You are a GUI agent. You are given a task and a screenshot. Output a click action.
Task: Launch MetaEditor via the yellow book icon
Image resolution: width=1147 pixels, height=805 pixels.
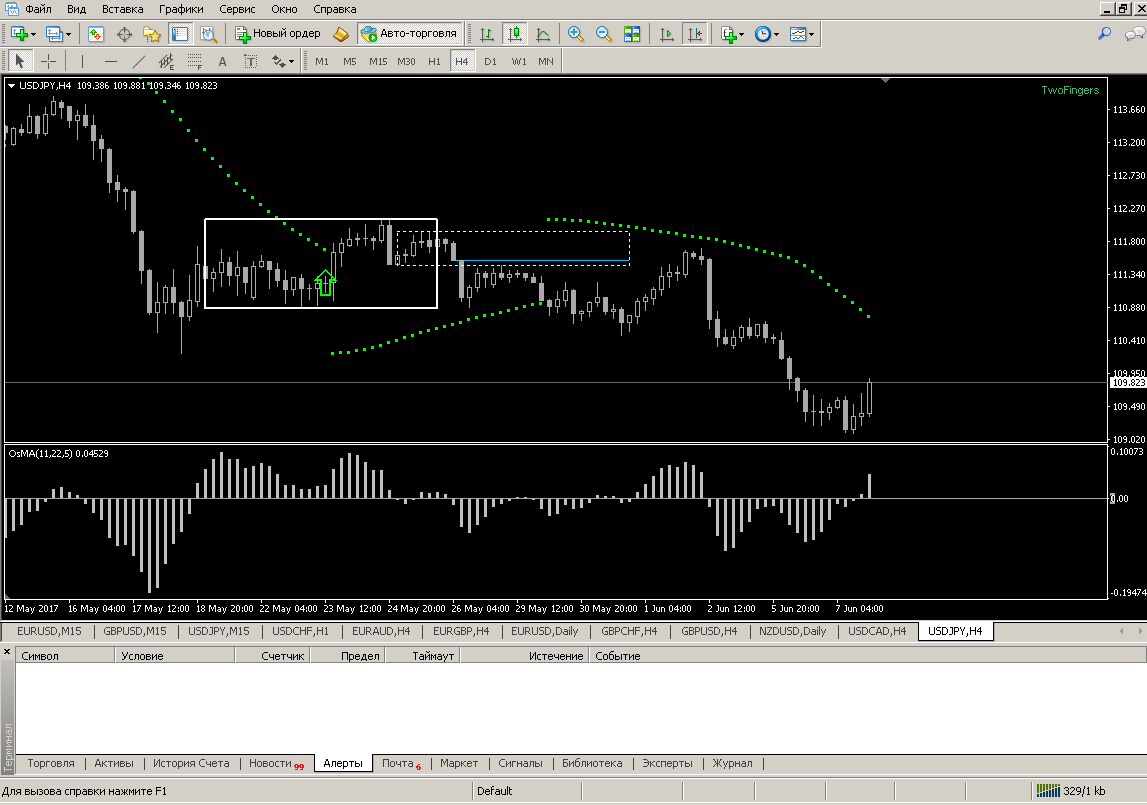click(x=341, y=34)
